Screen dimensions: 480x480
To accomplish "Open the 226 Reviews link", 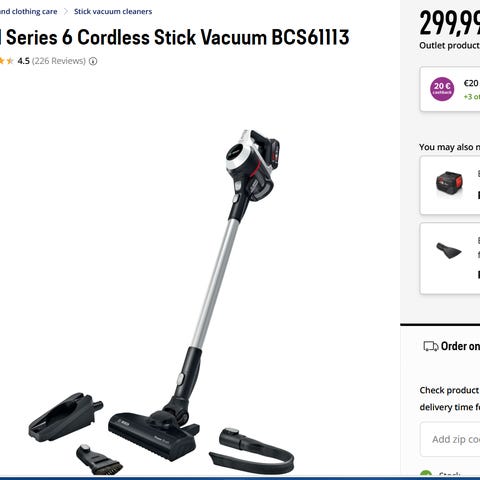I will (x=59, y=61).
